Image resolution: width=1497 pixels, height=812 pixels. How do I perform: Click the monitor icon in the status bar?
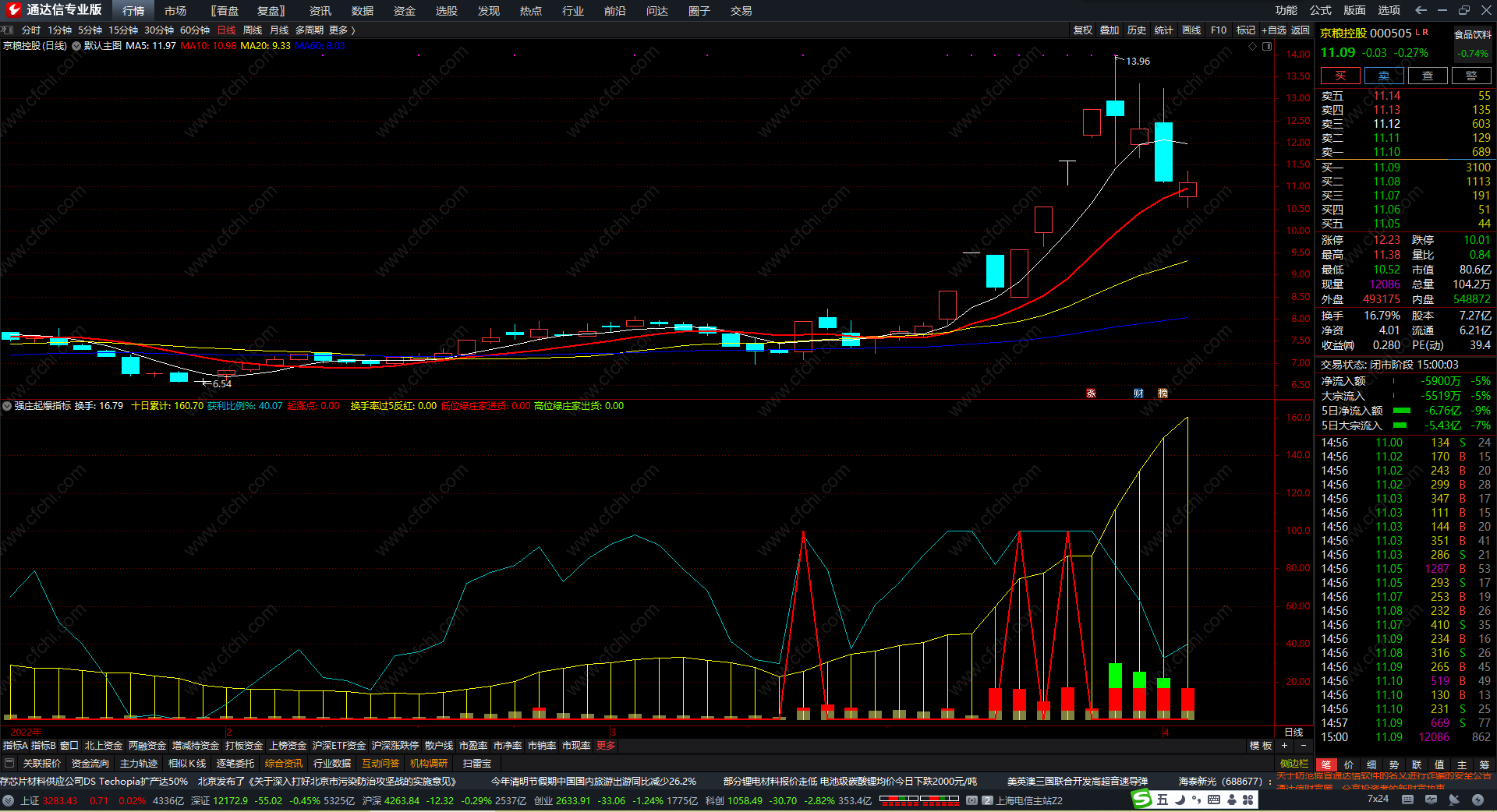(1431, 800)
